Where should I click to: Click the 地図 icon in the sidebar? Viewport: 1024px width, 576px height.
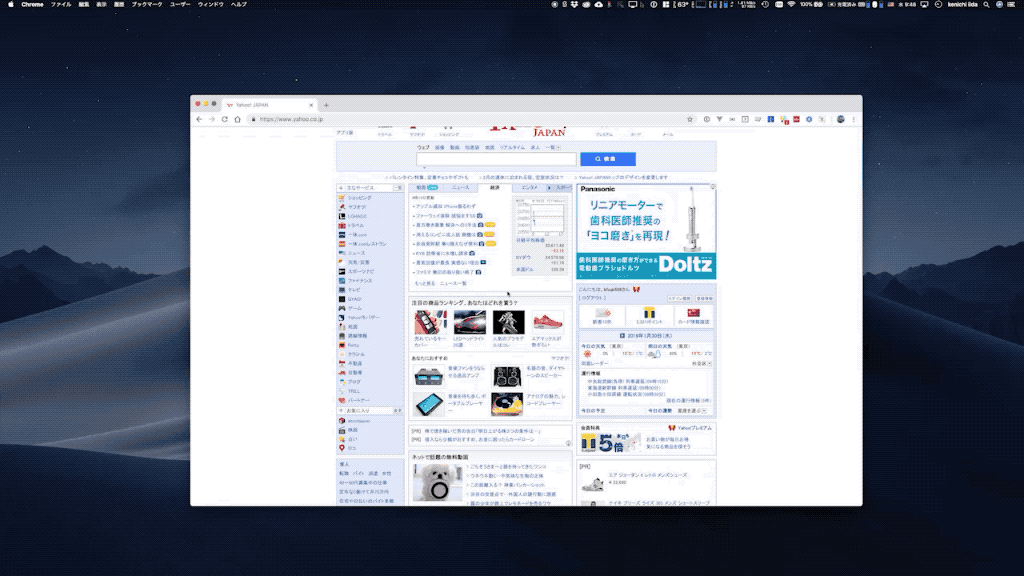coord(342,327)
